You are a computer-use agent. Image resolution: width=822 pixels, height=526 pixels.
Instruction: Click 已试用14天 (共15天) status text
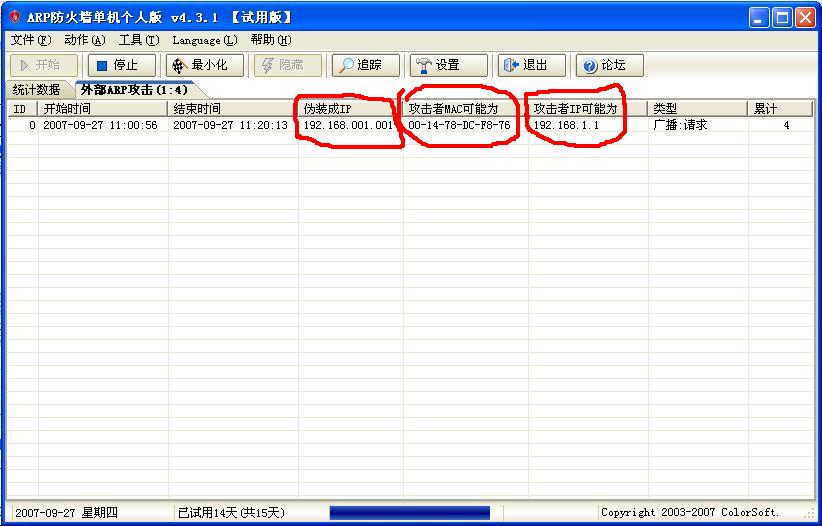(x=231, y=512)
